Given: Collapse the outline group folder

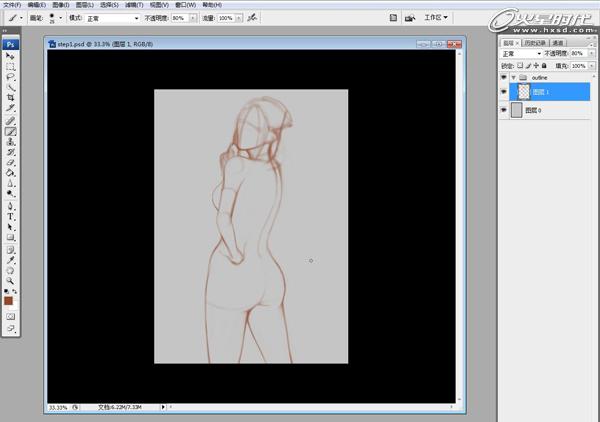Looking at the screenshot, I should point(513,77).
